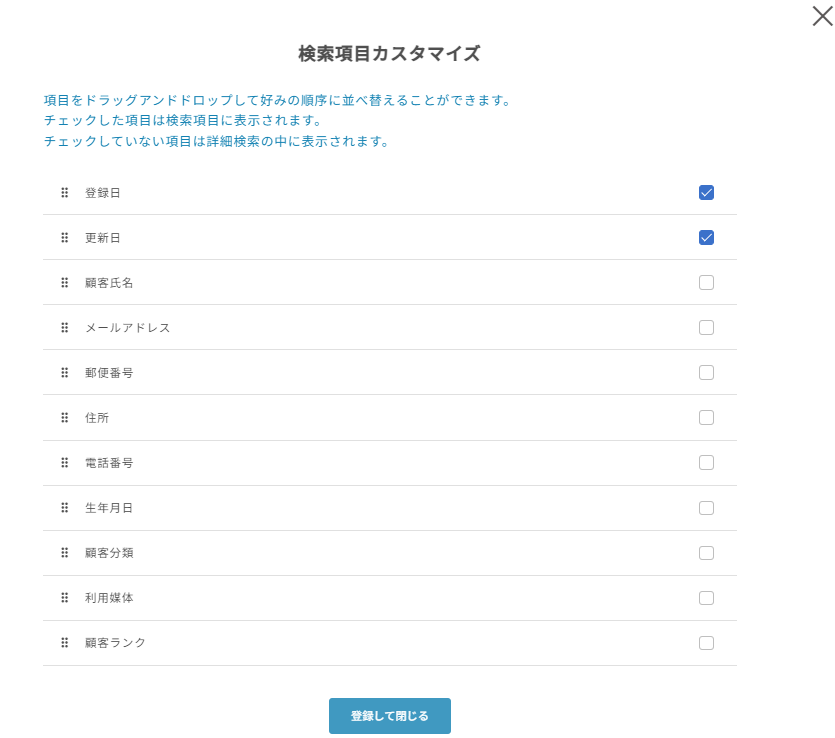Screen dimensions: 835x738
Task: Tick the 生年月日 checkbox
Action: point(706,507)
